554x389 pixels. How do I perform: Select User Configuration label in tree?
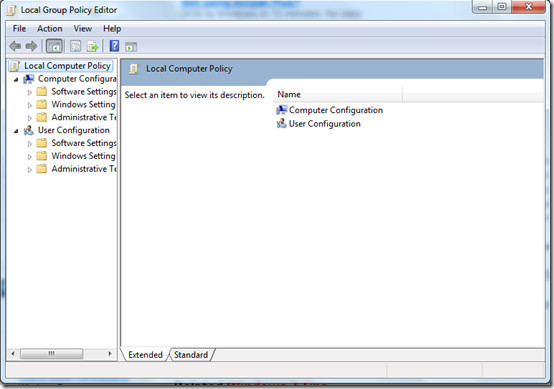[74, 130]
